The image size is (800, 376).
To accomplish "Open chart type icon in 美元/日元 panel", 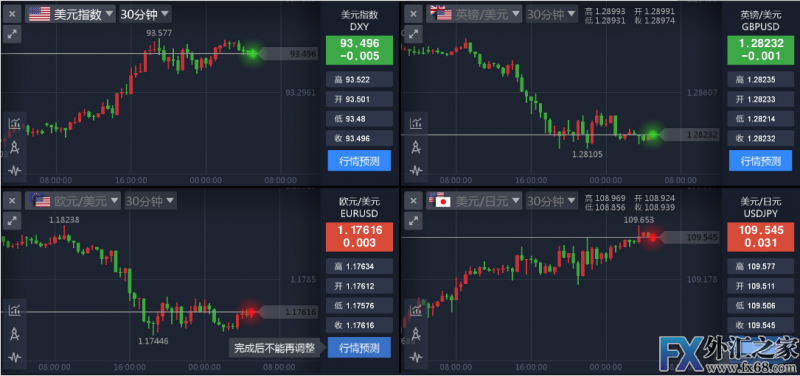I will coord(416,310).
